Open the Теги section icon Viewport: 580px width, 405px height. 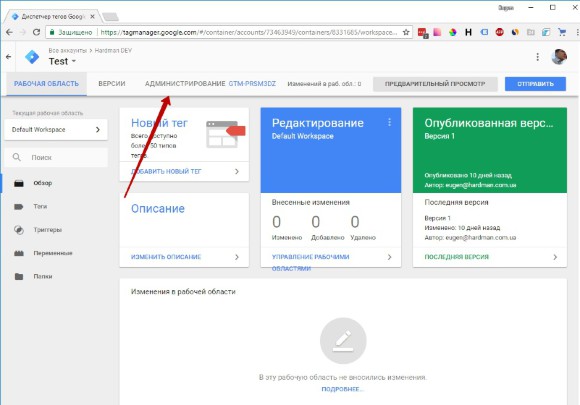(x=18, y=207)
